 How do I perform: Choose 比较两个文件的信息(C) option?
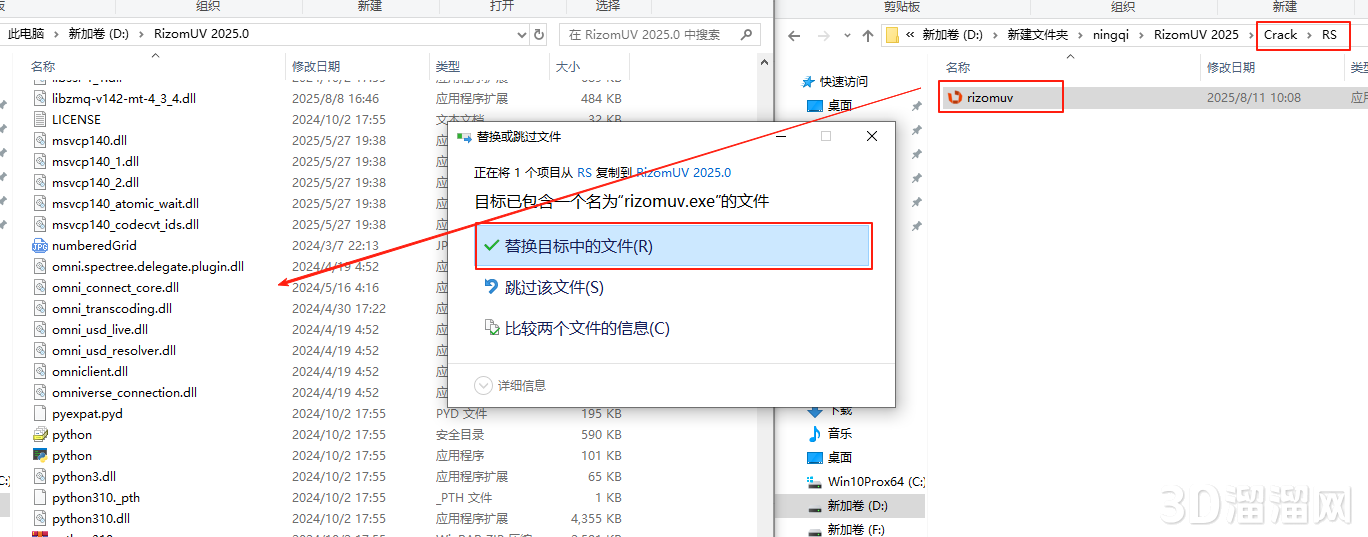click(586, 328)
